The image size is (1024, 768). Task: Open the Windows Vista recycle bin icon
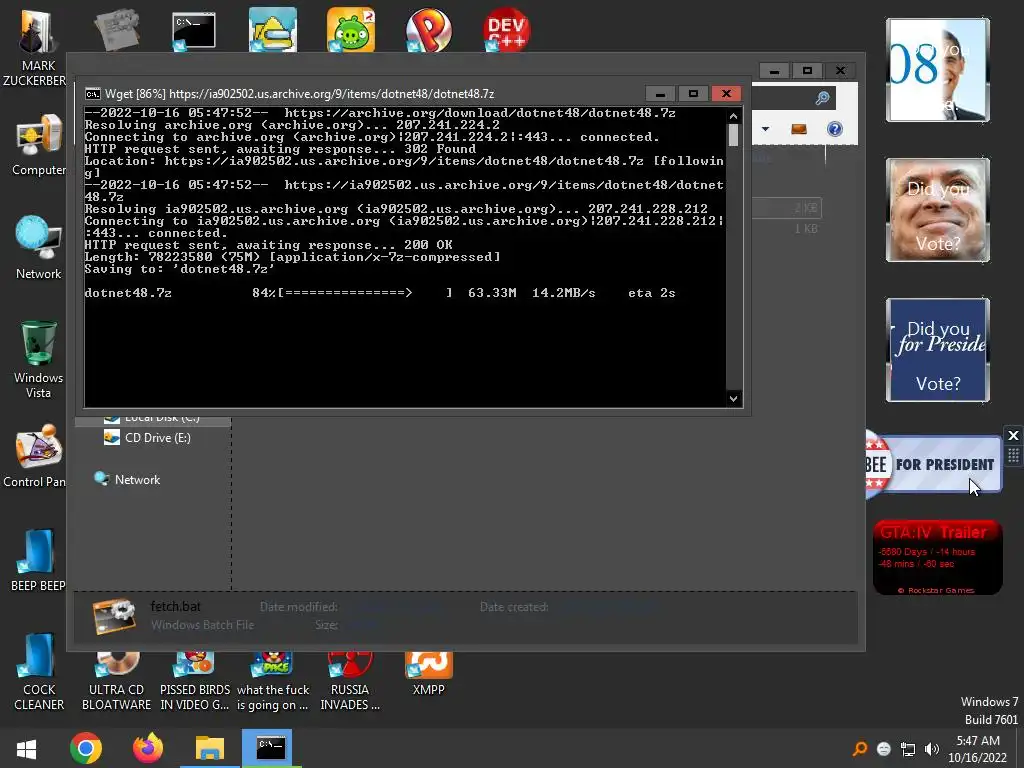pos(38,359)
